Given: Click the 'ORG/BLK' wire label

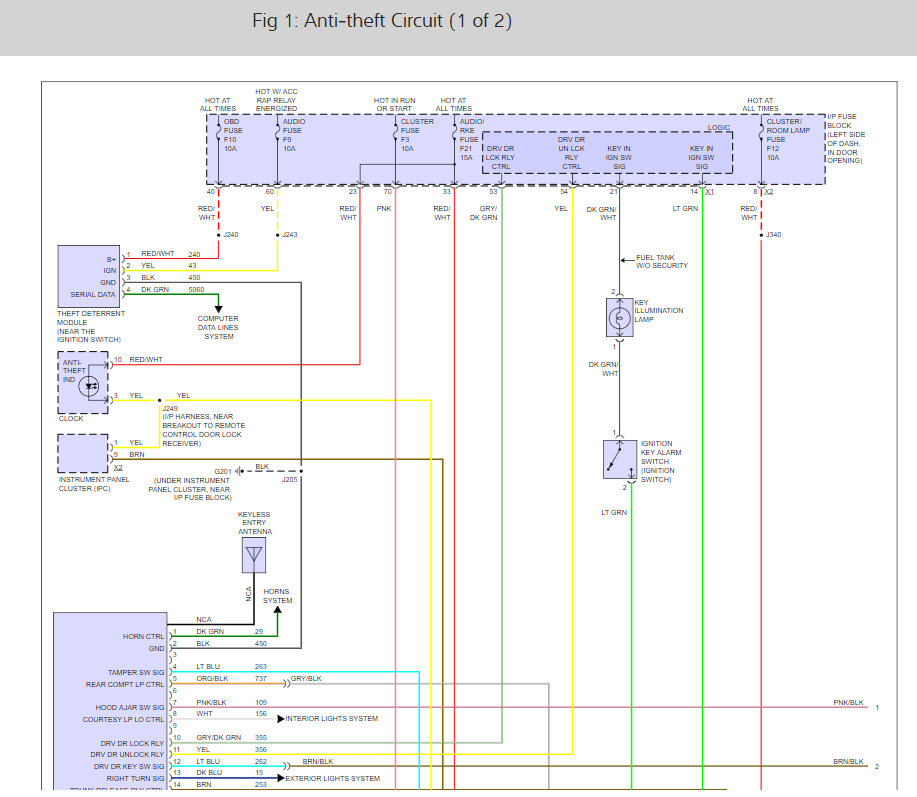Looking at the screenshot, I should (x=212, y=679).
